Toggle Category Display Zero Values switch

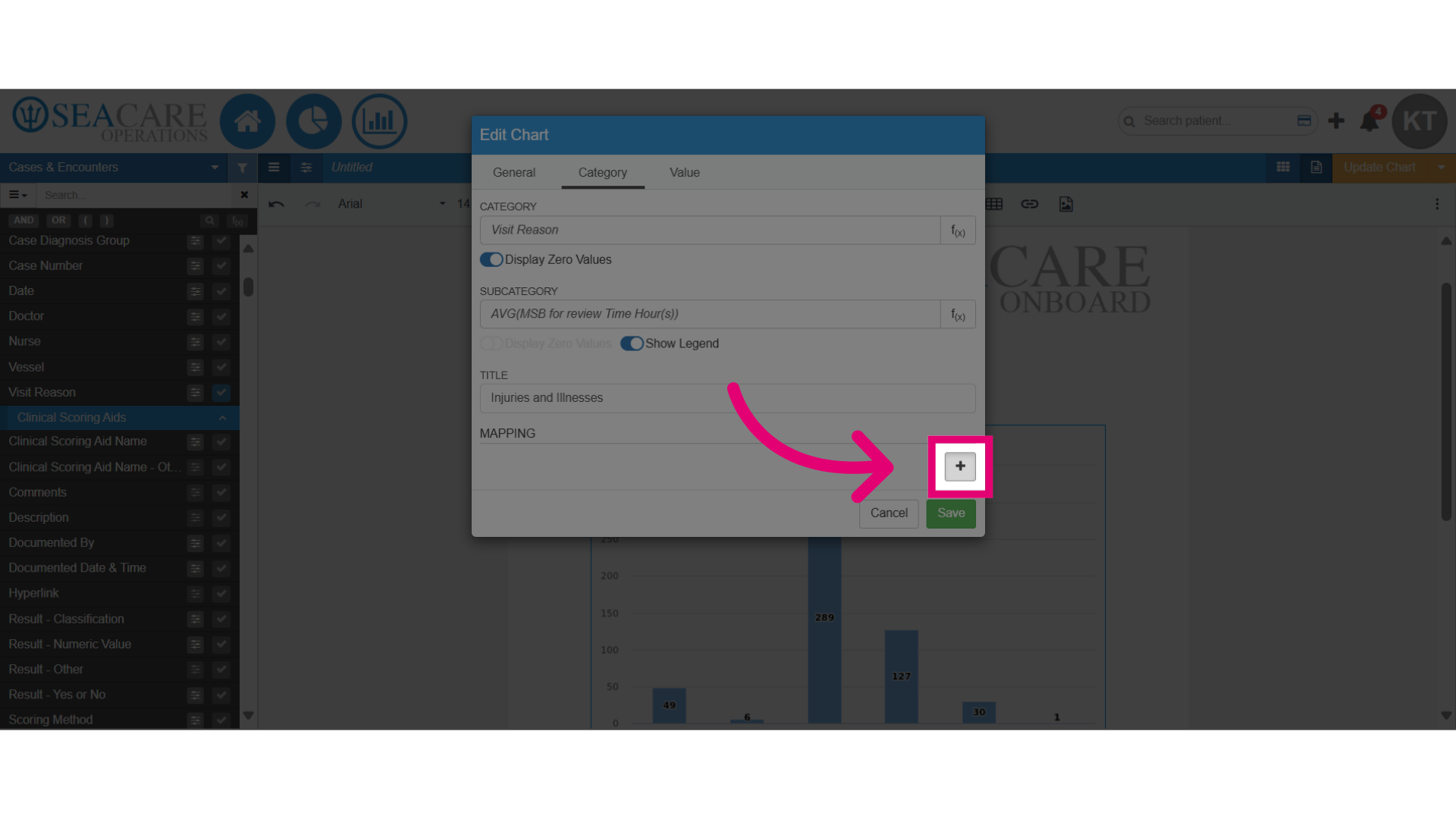pos(491,259)
